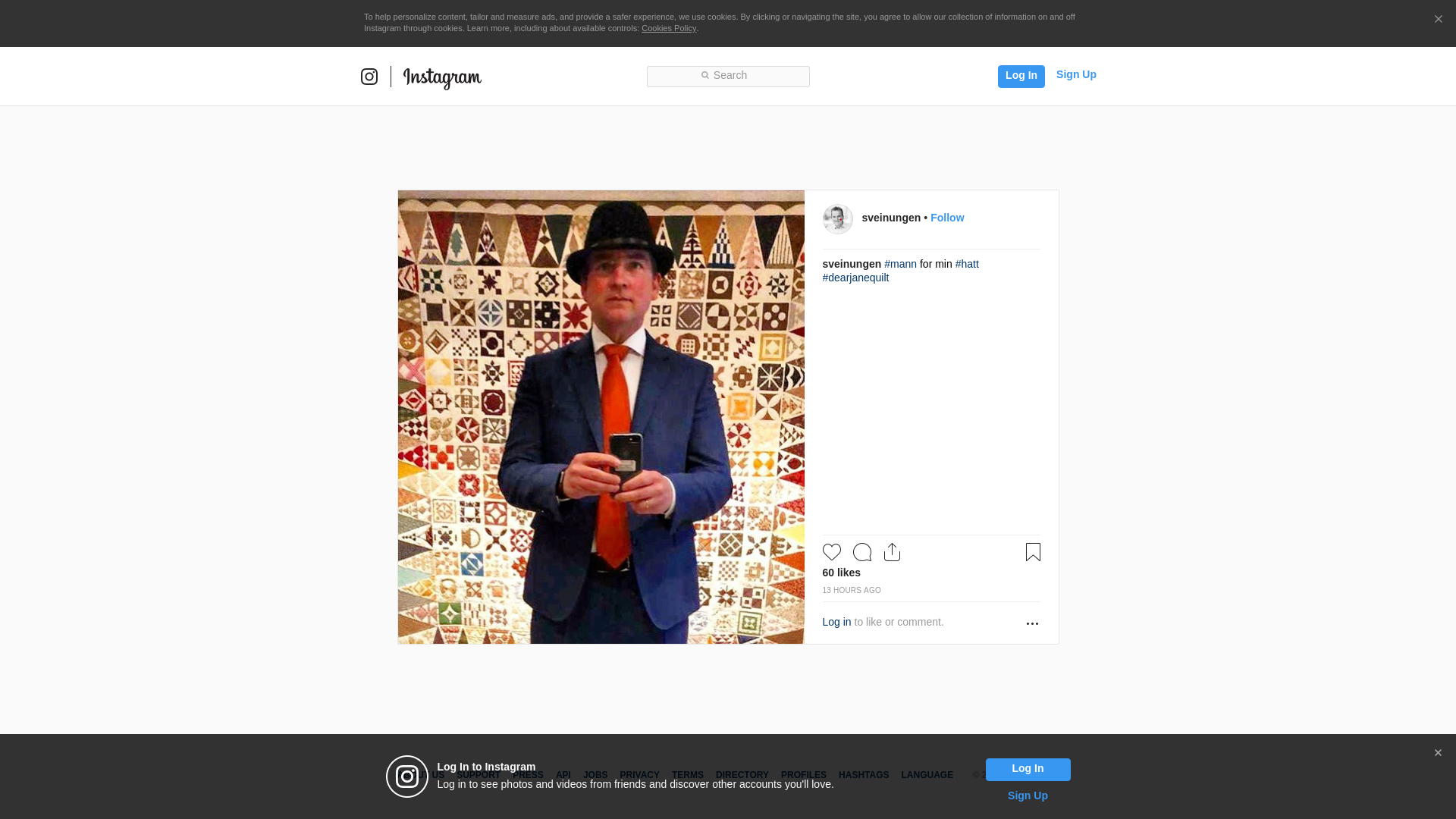Open the TERMS footer link
The width and height of the screenshot is (1456, 819).
point(688,775)
